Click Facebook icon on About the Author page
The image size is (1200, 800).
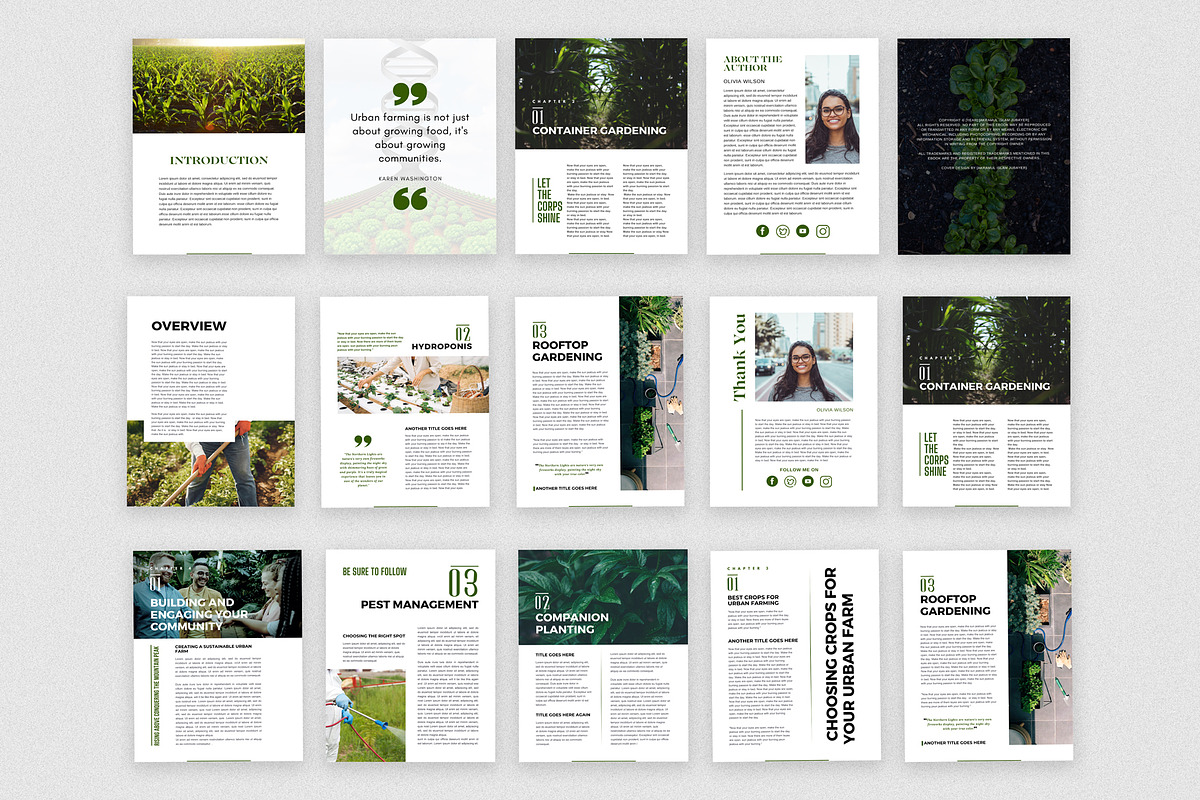click(x=762, y=231)
